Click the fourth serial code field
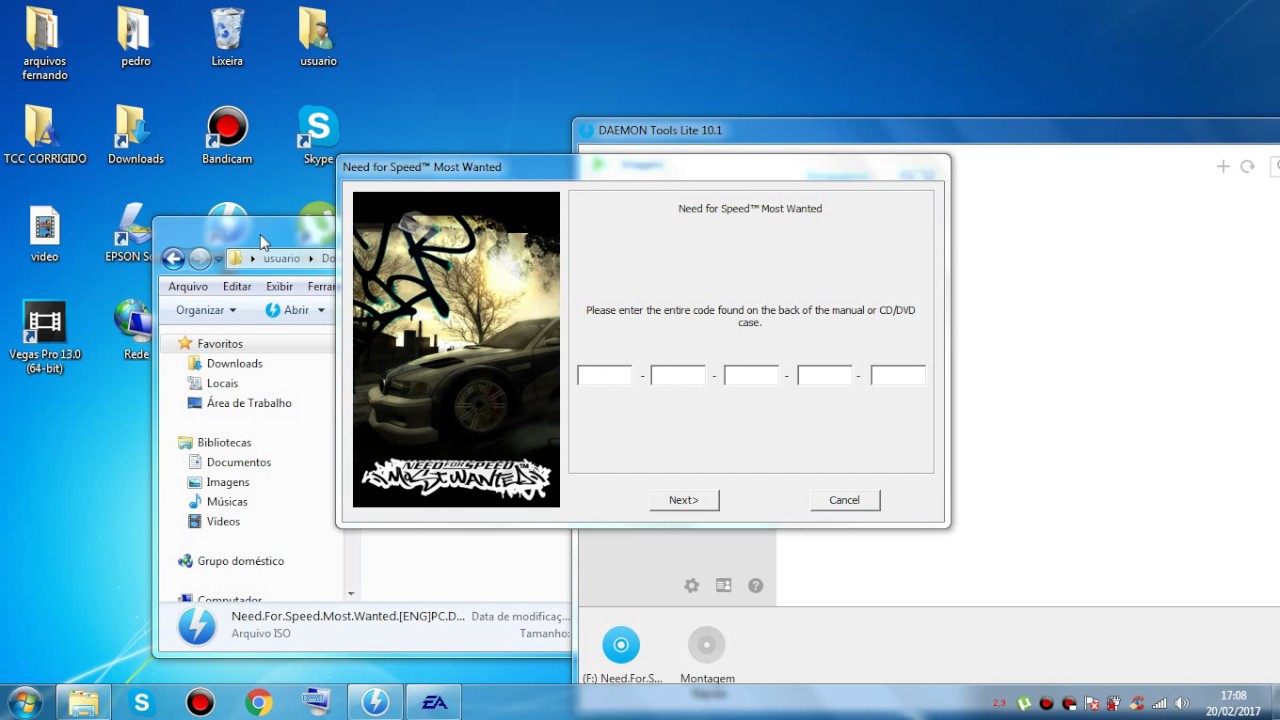The height and width of the screenshot is (720, 1280). (825, 375)
